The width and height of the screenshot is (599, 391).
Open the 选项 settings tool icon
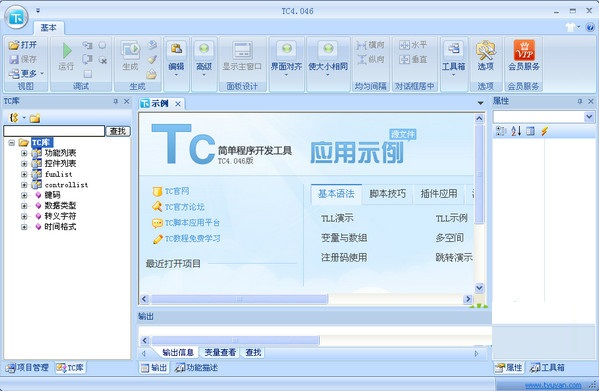[485, 50]
